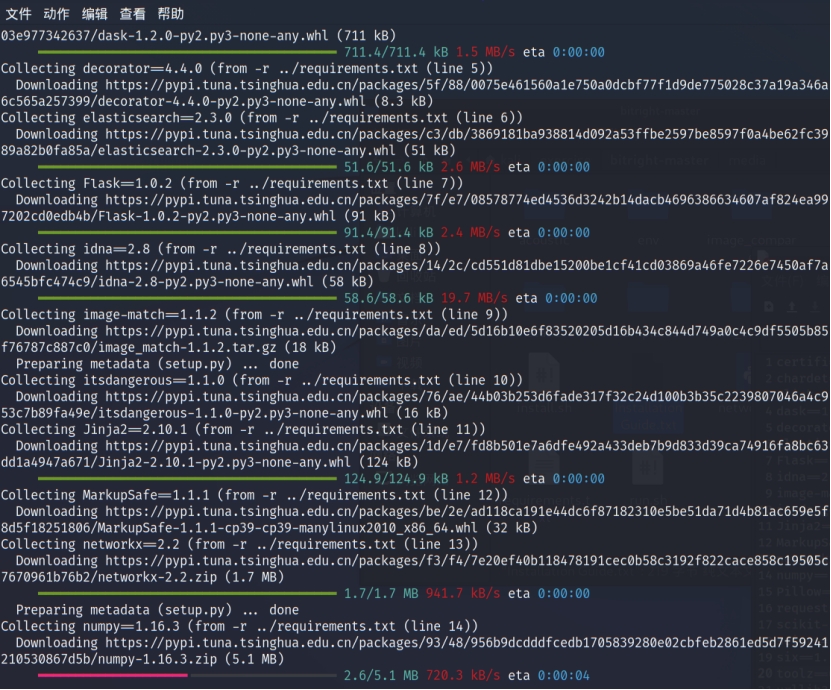Open the 查看 menu
Viewport: 831px width, 690px height.
[x=132, y=14]
